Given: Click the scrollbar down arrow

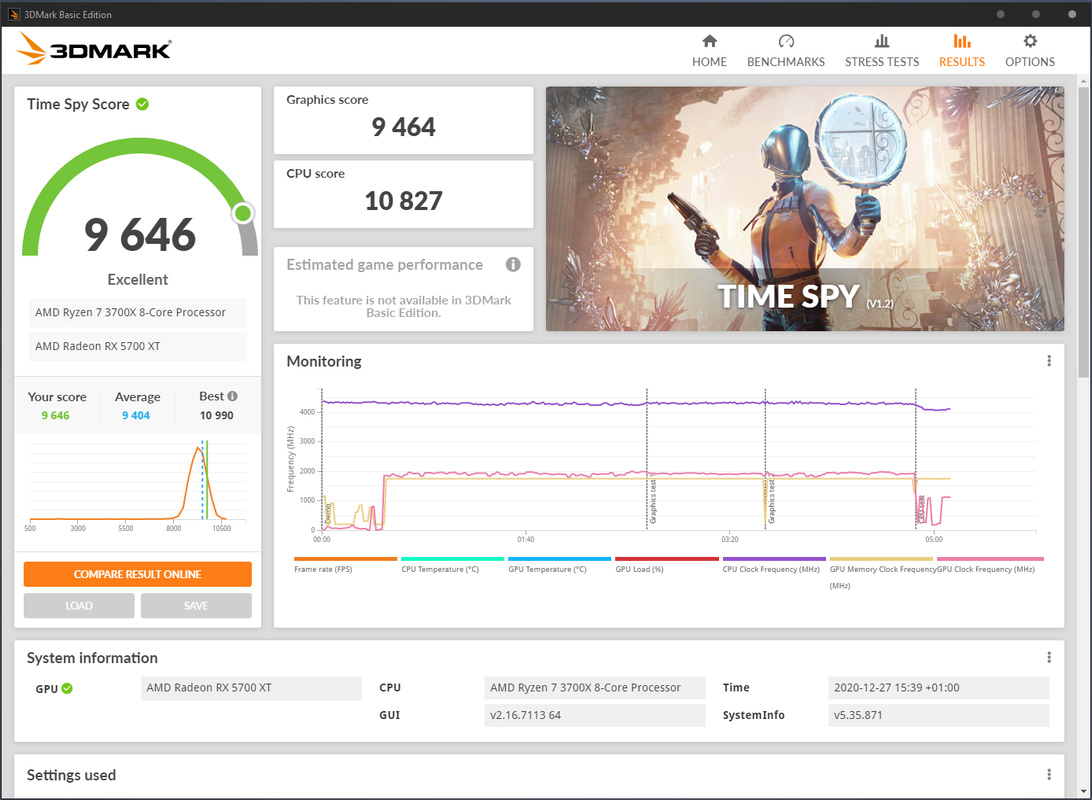Looking at the screenshot, I should pos(1083,791).
